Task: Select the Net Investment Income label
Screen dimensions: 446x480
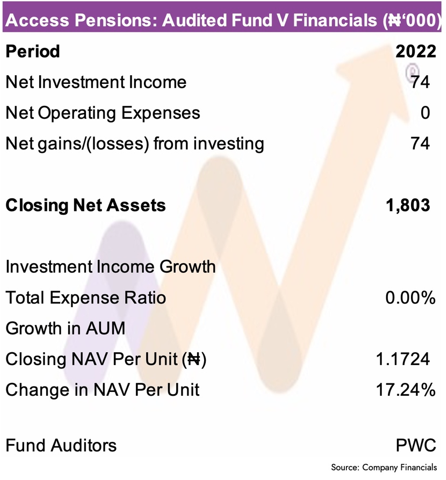Action: coord(96,82)
